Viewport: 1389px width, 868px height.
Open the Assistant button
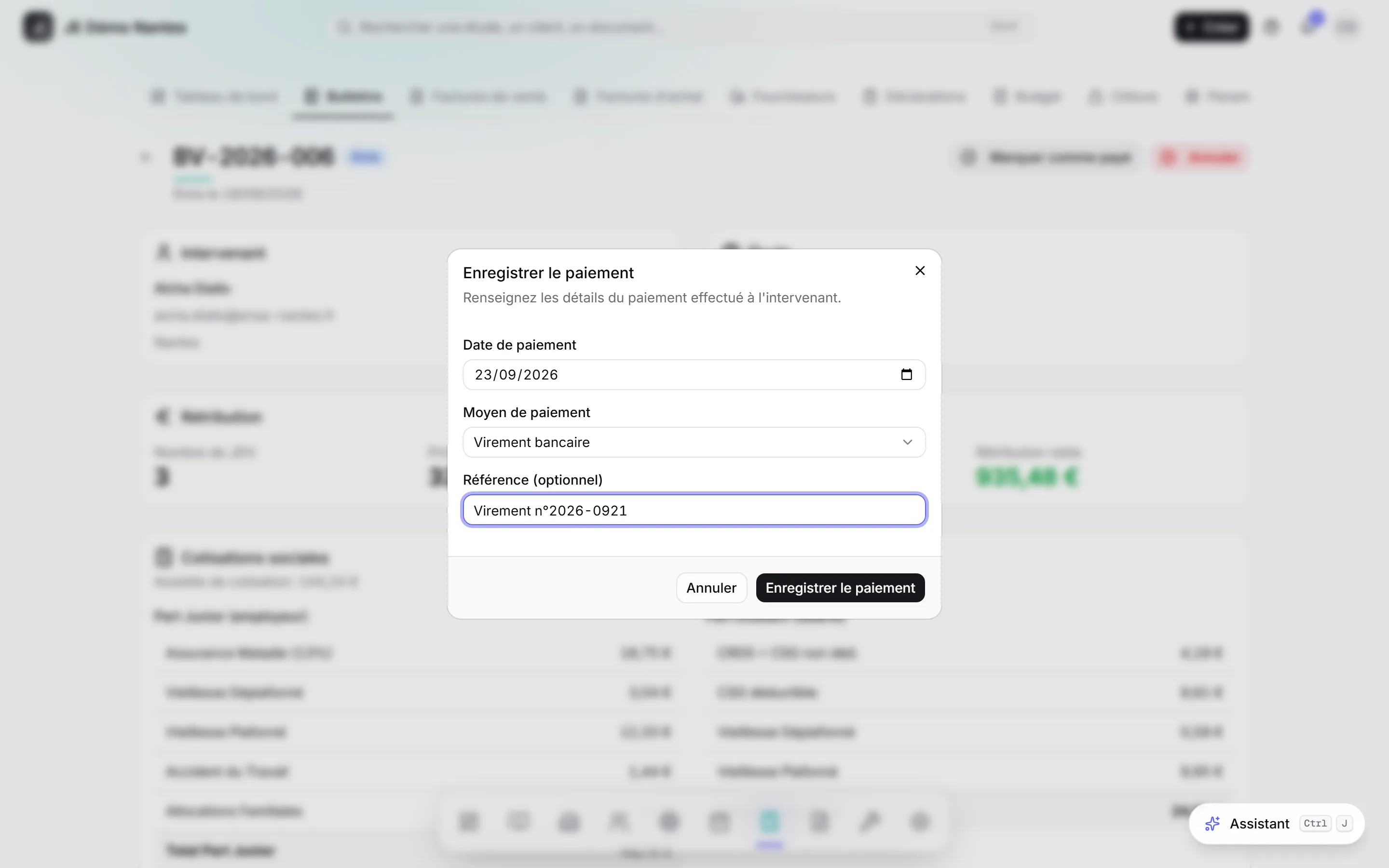(1277, 823)
